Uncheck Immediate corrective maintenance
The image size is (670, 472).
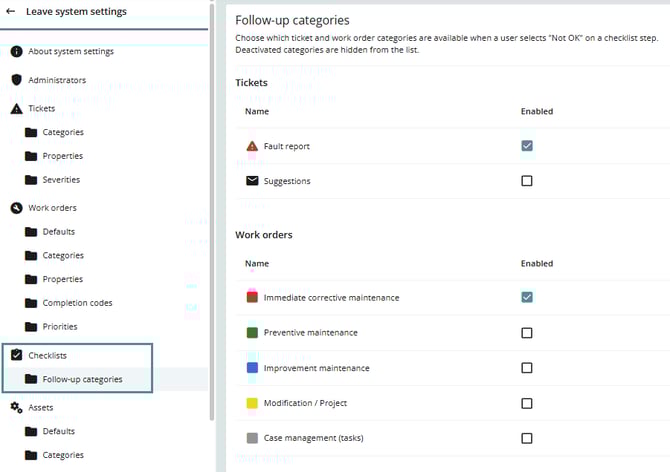[527, 297]
